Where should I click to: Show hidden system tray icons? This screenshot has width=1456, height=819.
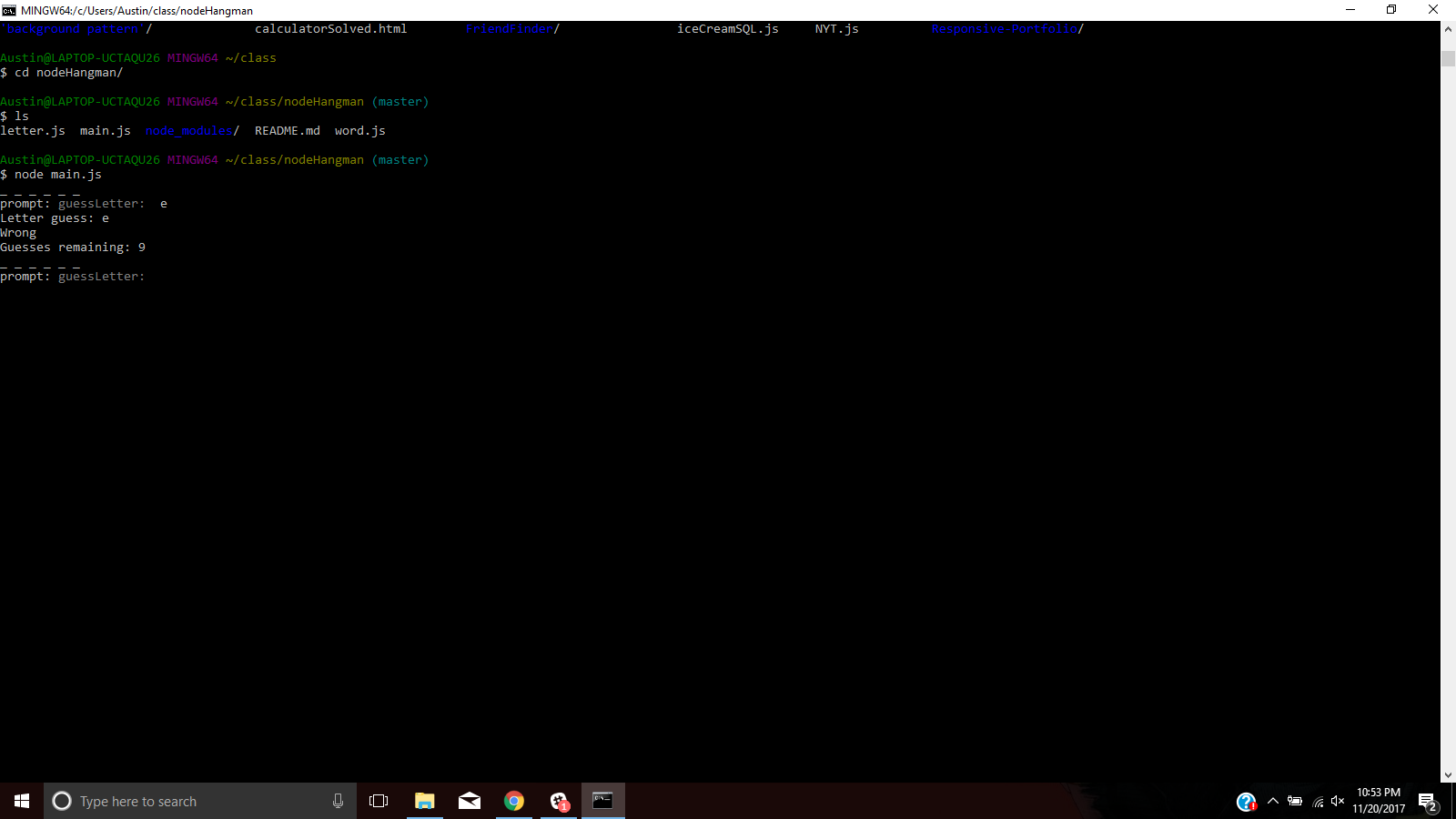point(1273,801)
